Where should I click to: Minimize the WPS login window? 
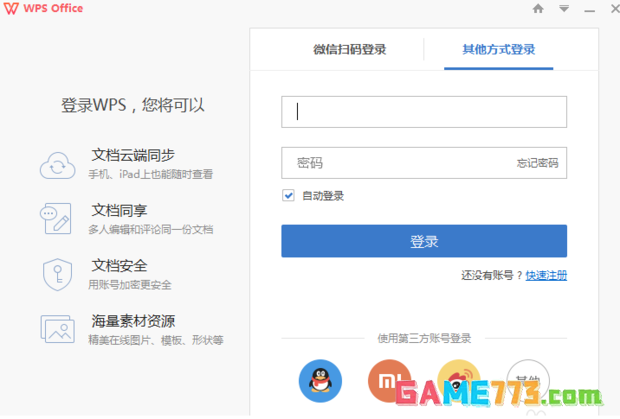point(587,9)
